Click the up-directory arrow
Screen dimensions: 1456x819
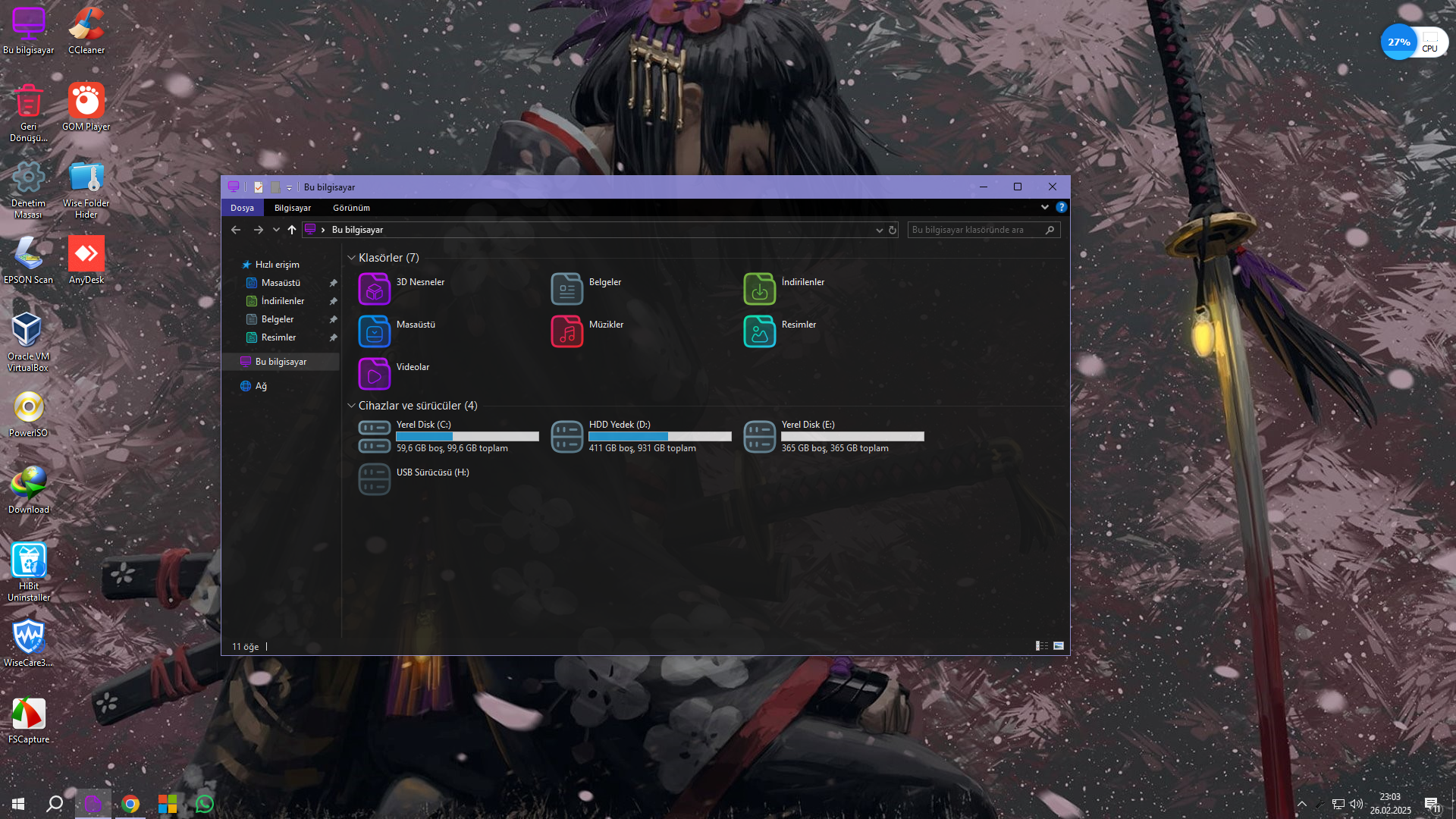click(x=292, y=230)
